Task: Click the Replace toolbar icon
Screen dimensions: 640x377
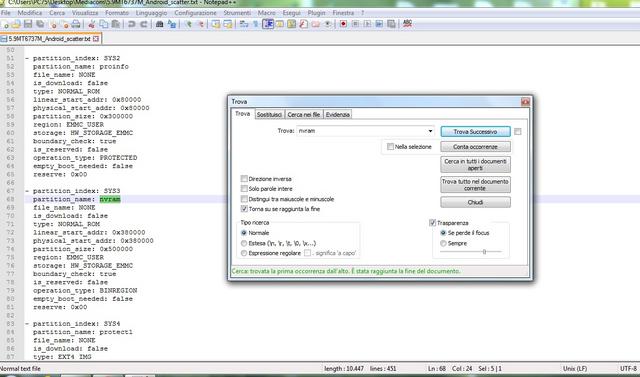Action: click(x=172, y=24)
